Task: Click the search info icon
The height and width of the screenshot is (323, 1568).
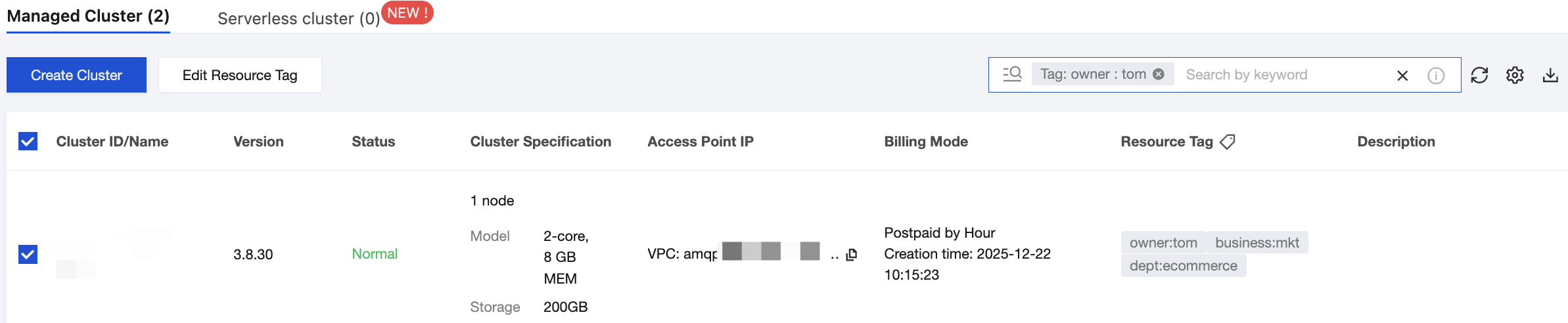Action: pyautogui.click(x=1436, y=75)
